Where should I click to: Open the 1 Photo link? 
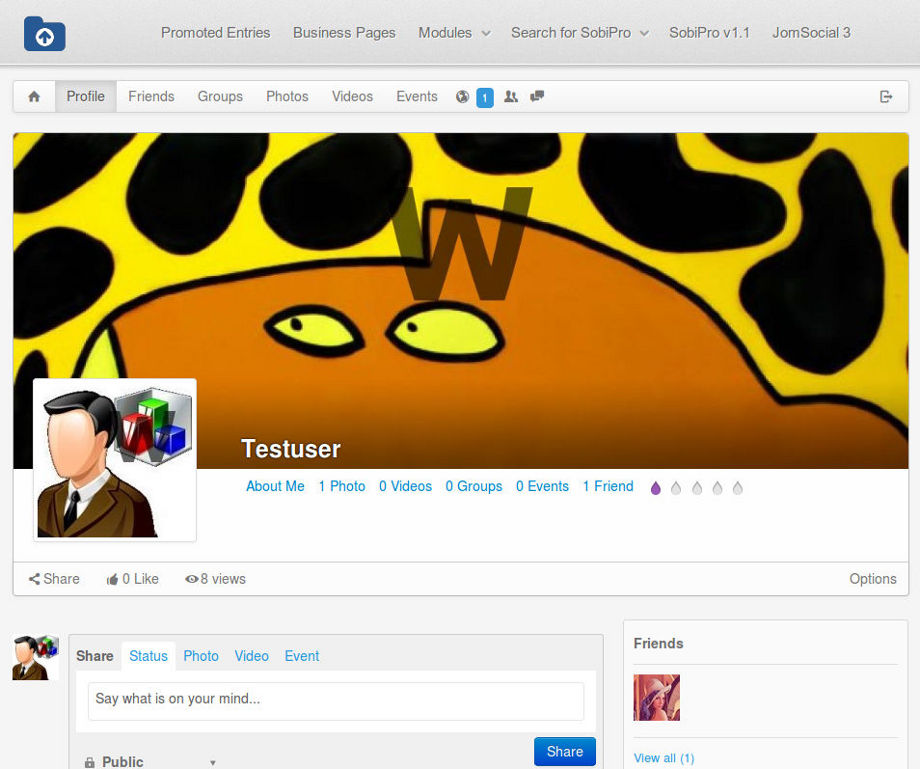(342, 486)
